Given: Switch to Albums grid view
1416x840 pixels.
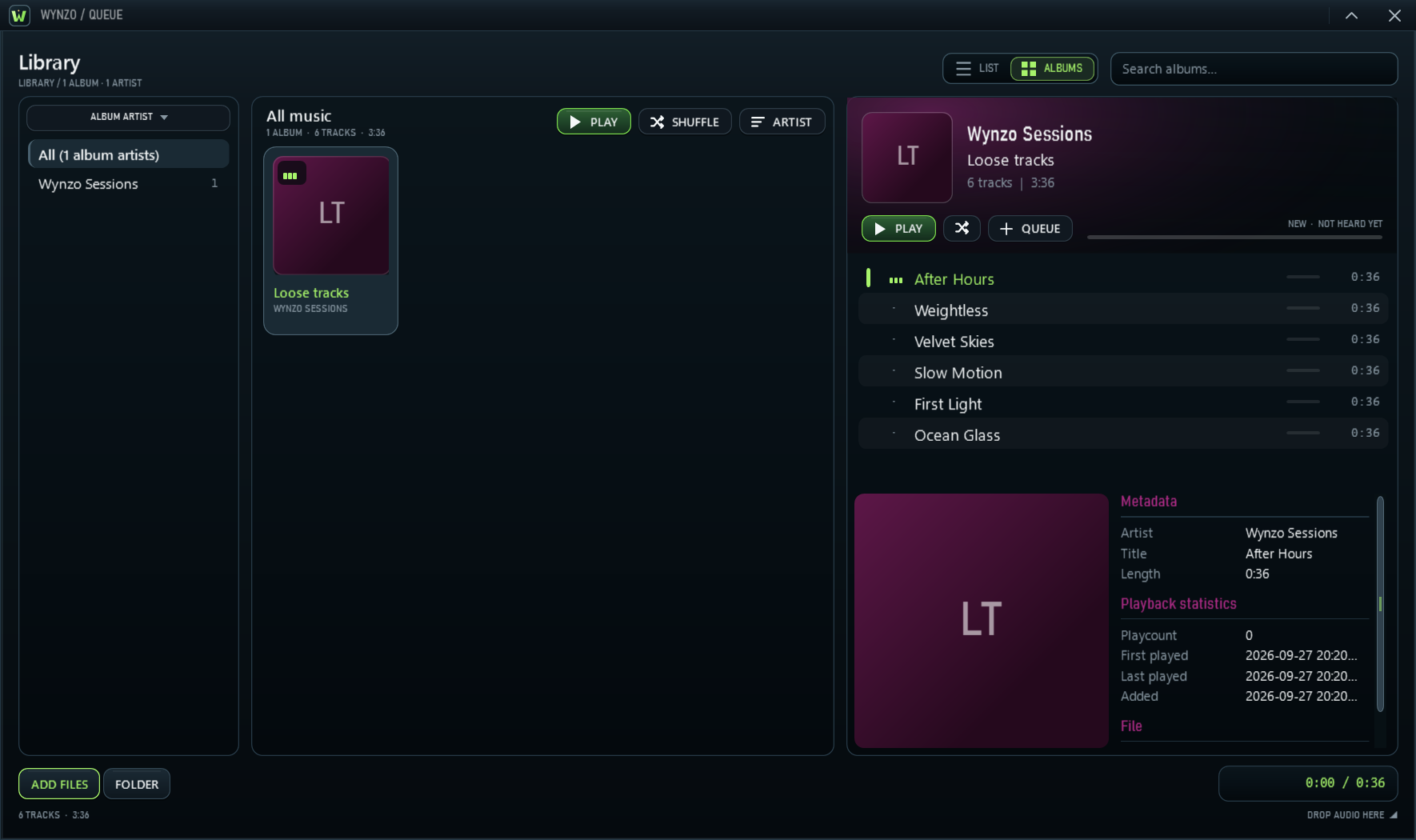Looking at the screenshot, I should point(1052,68).
